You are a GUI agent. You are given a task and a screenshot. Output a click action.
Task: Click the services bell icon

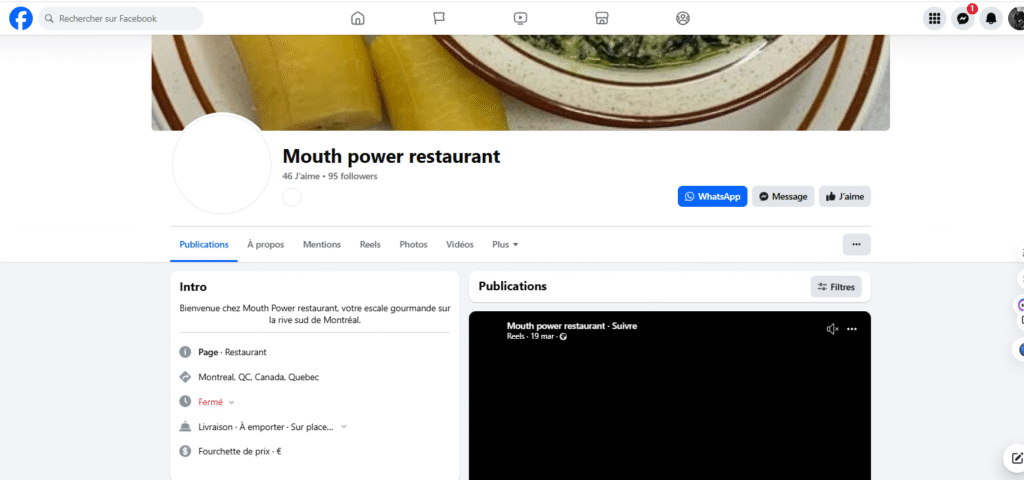click(x=185, y=426)
